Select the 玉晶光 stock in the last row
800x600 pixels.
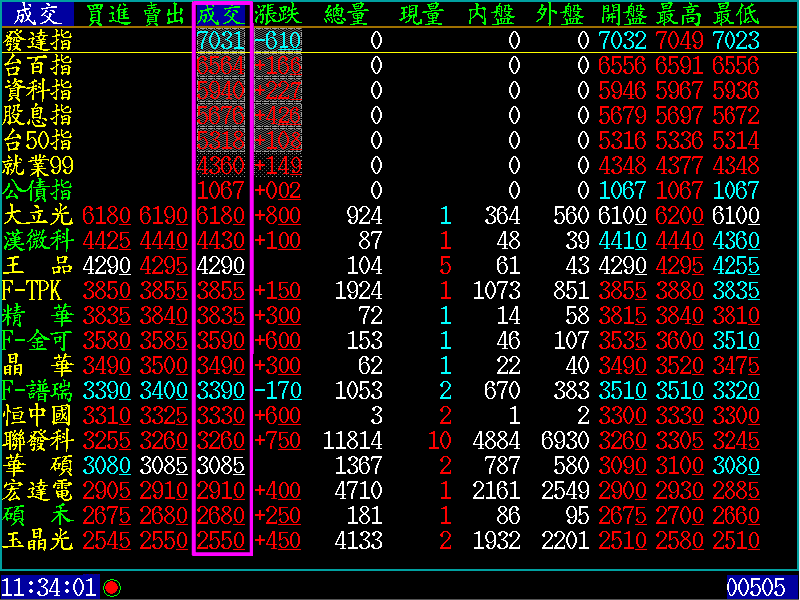point(37,540)
